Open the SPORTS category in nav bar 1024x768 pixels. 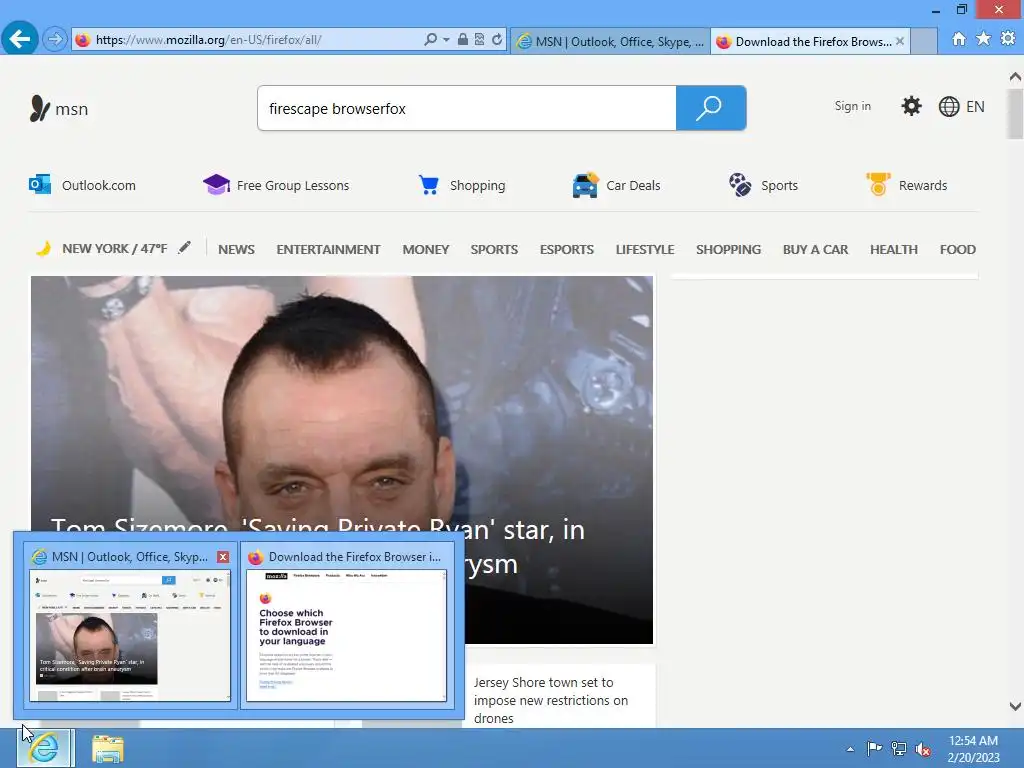pyautogui.click(x=494, y=249)
